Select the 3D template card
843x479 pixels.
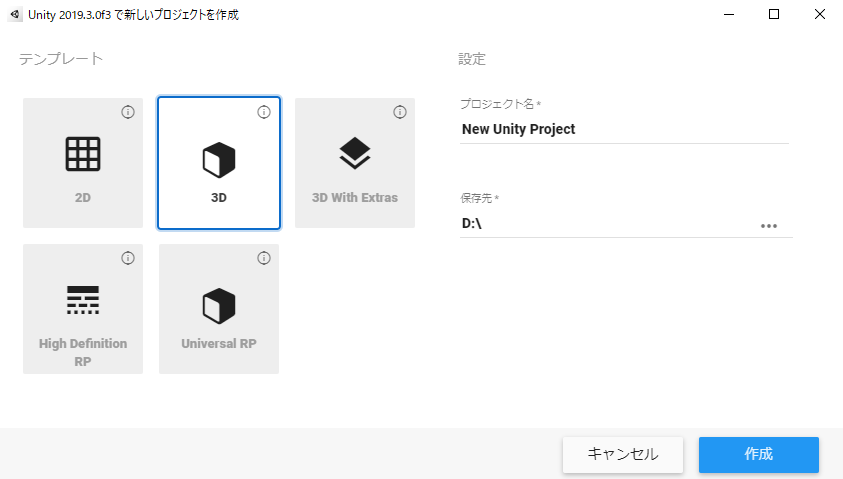[x=219, y=163]
